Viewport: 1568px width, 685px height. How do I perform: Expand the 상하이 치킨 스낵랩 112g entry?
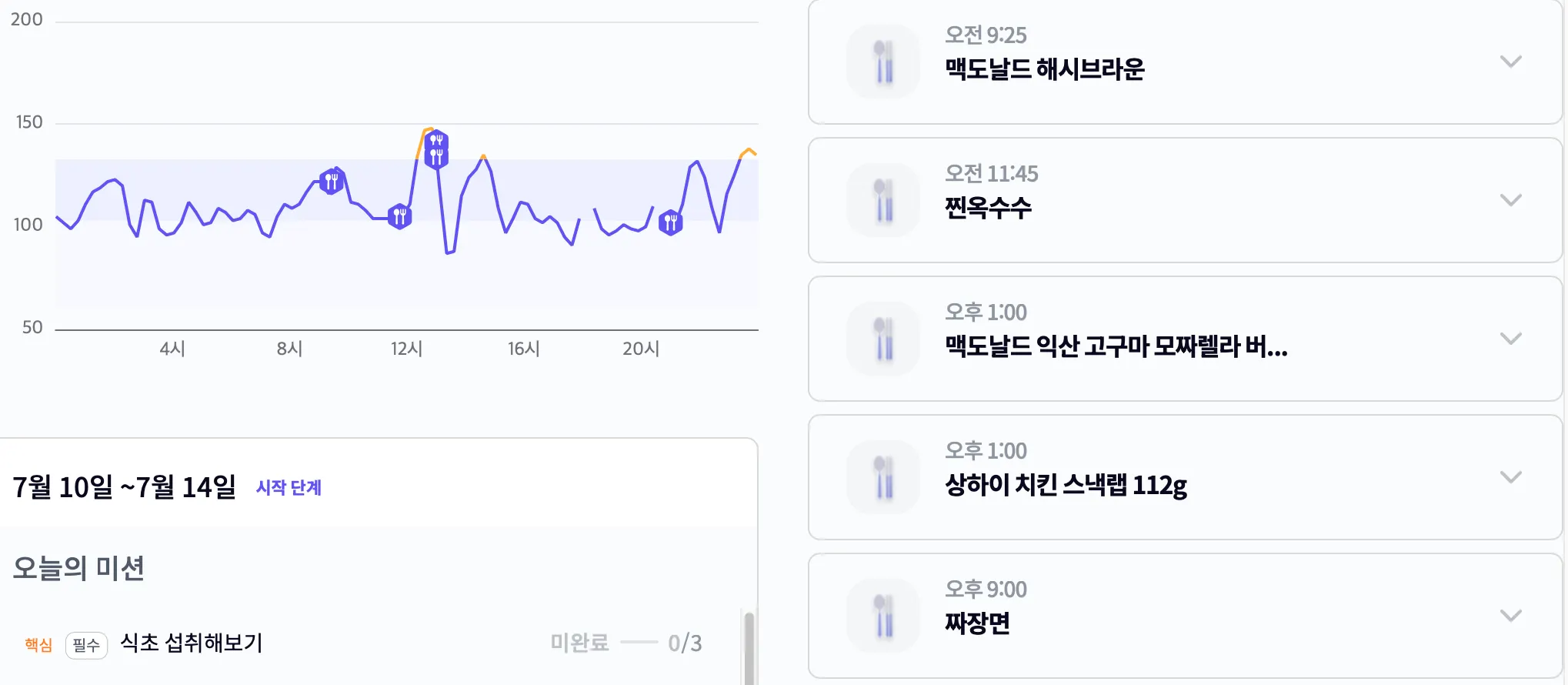(1511, 477)
